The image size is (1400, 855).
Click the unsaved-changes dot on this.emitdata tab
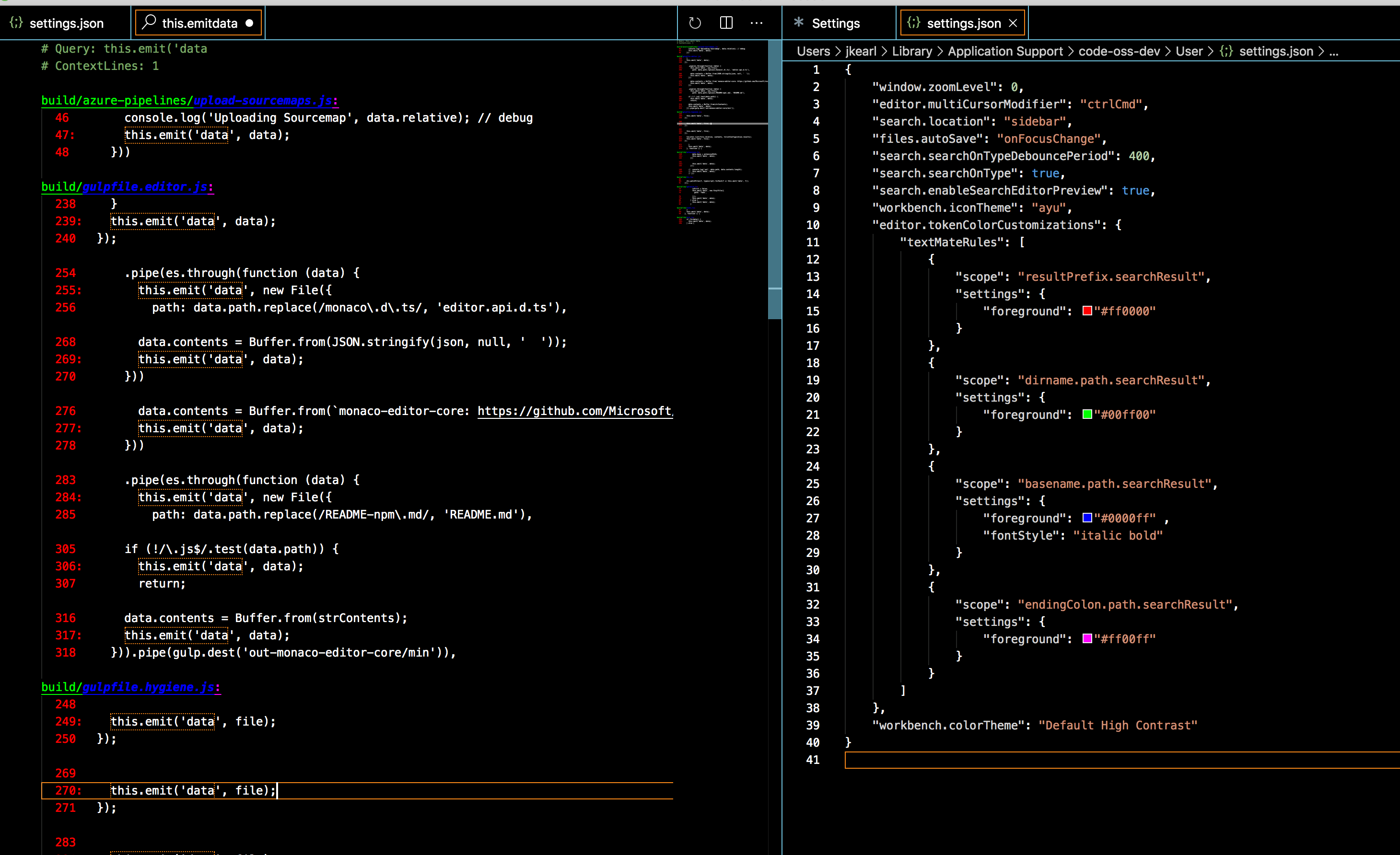(x=249, y=24)
